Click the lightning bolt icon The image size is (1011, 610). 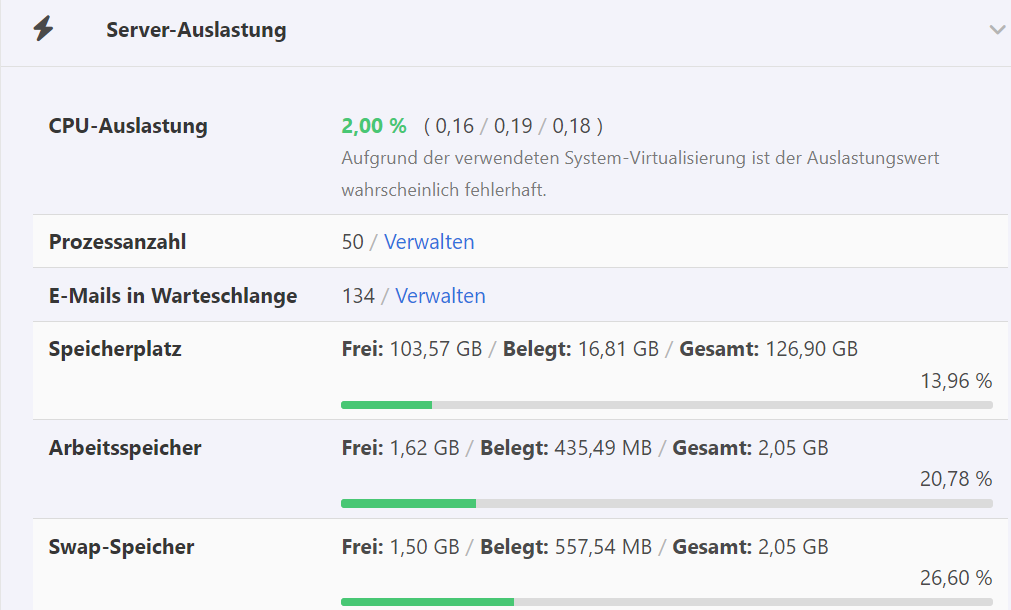[x=43, y=29]
